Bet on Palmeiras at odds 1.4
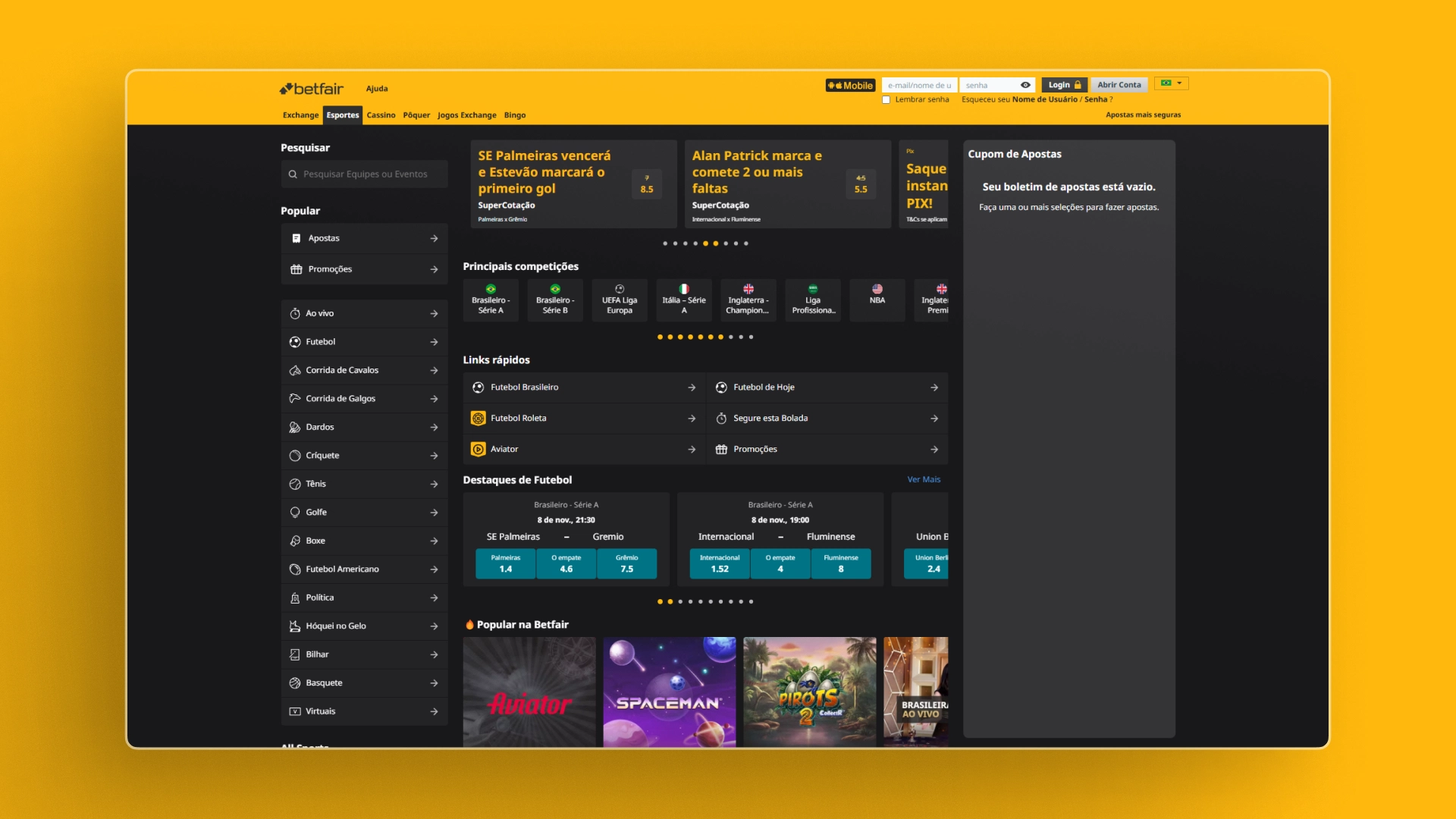 [506, 563]
